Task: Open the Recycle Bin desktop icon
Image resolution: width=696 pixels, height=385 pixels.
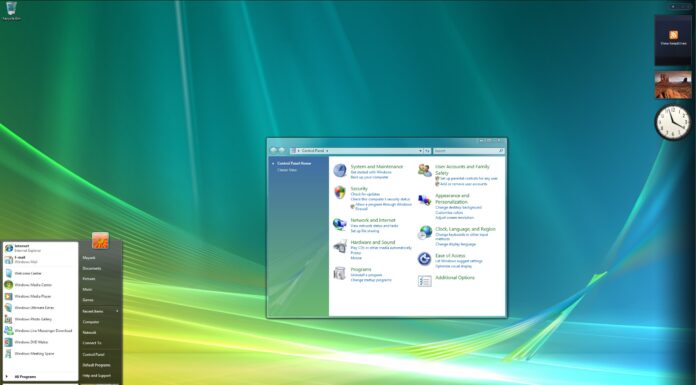Action: pos(11,10)
